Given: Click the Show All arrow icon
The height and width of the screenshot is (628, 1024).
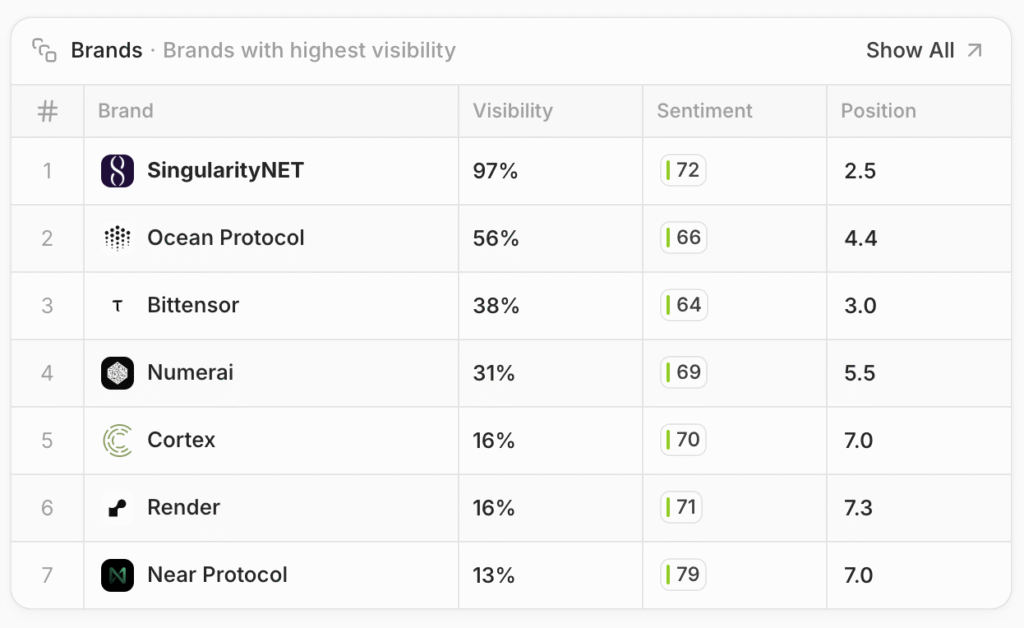Looking at the screenshot, I should tap(975, 50).
